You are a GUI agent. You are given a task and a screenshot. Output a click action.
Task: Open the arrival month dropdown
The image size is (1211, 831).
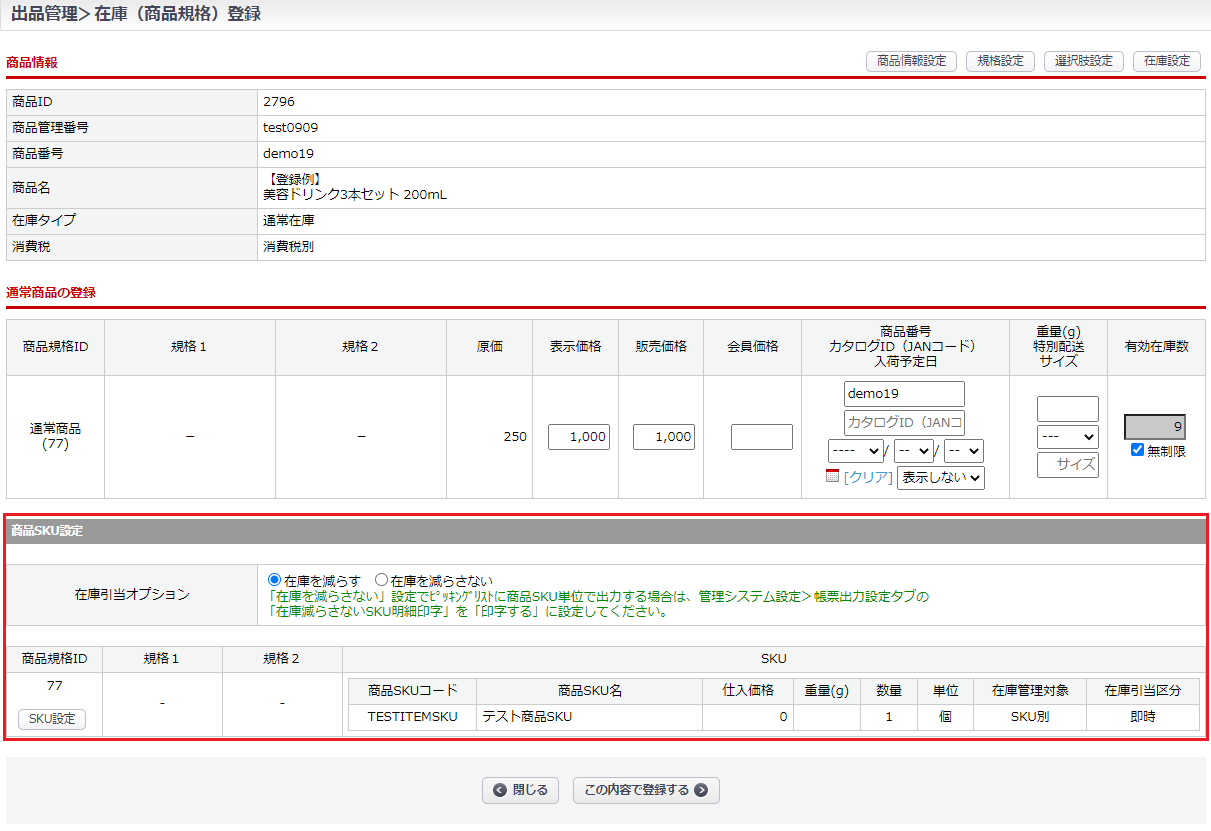coord(913,451)
